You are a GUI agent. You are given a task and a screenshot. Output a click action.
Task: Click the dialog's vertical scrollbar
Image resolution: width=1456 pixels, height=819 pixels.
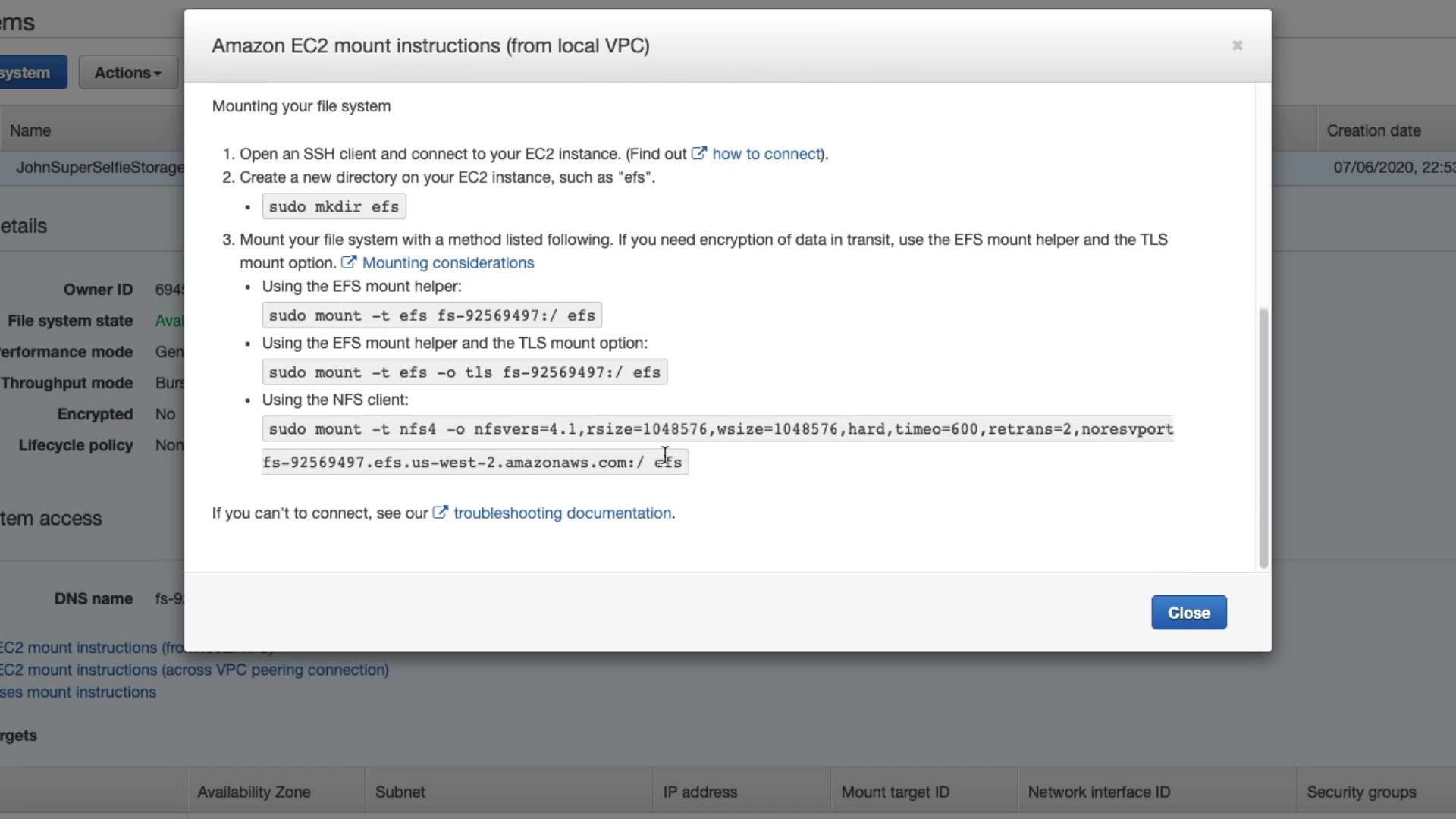[x=1263, y=437]
